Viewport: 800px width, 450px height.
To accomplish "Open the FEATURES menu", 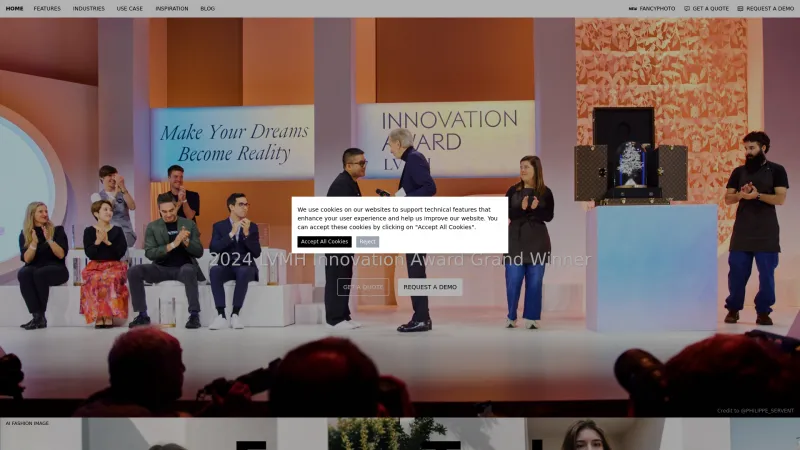I will click(47, 9).
